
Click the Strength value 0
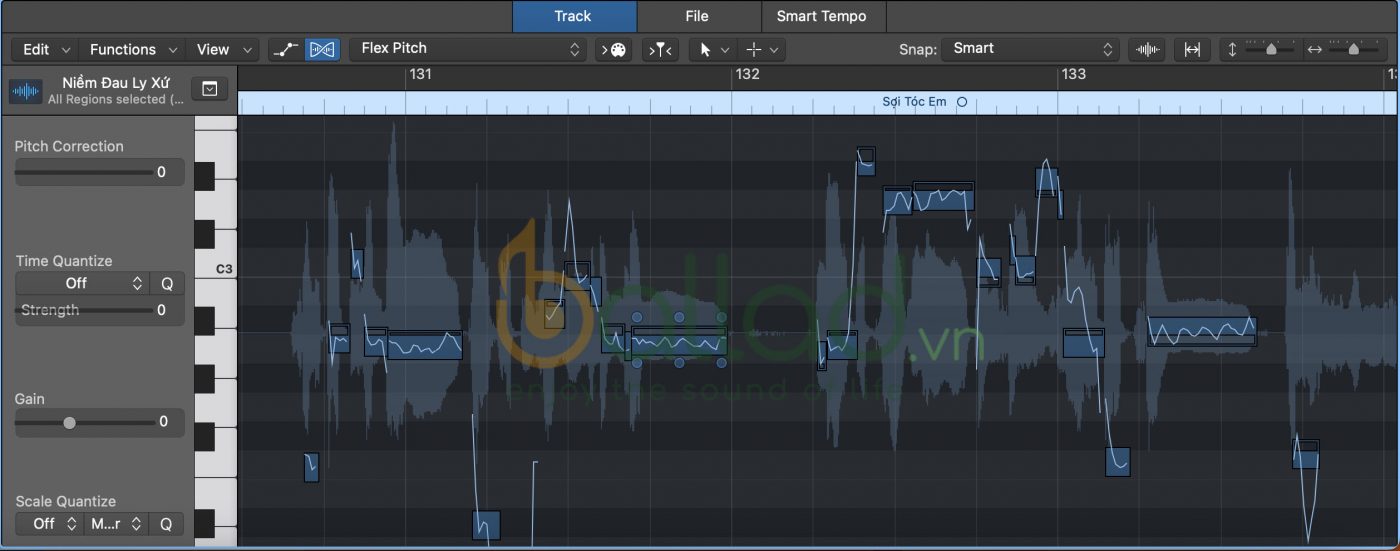click(x=161, y=311)
